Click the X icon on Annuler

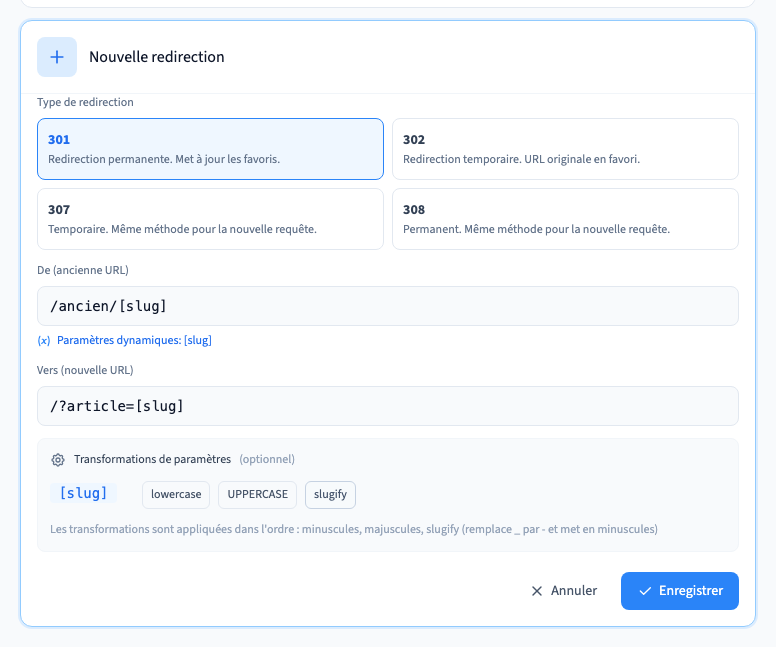(x=537, y=591)
